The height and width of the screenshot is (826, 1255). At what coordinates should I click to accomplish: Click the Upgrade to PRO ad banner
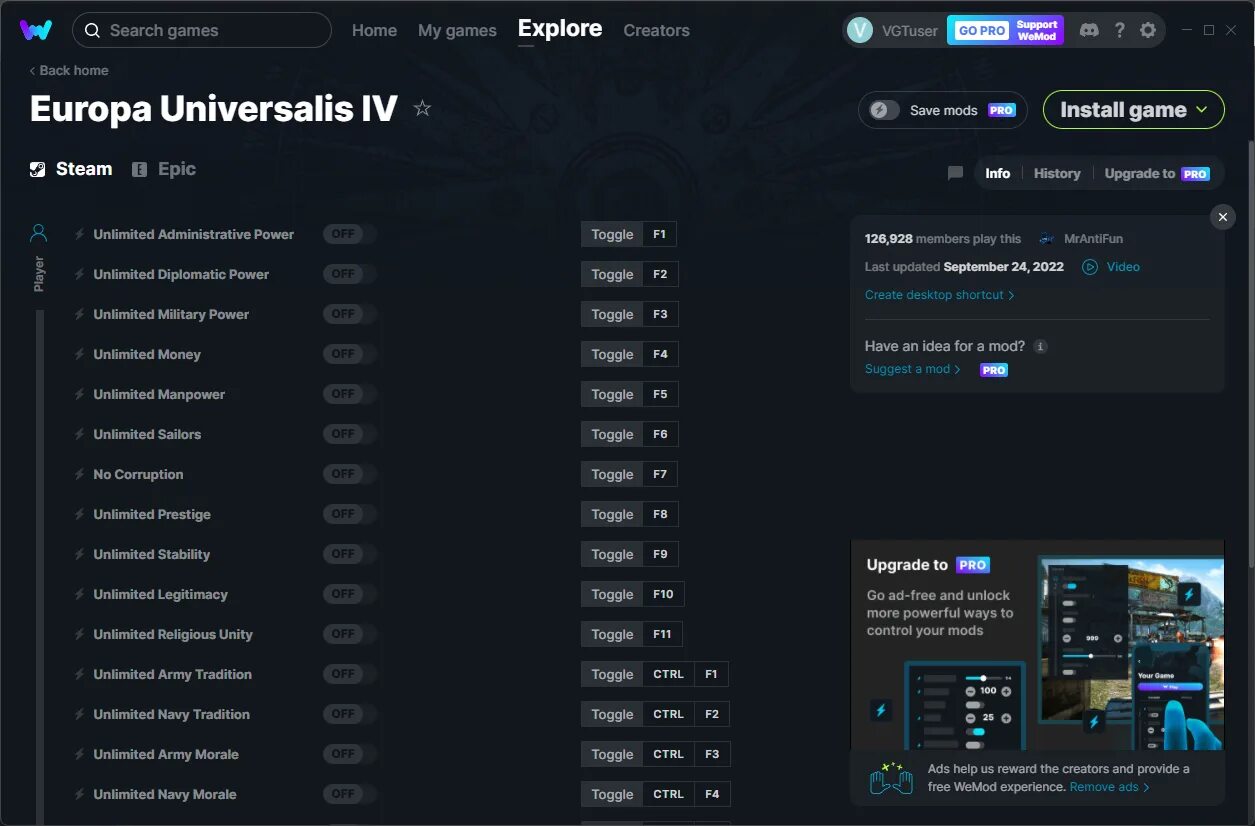(x=1037, y=645)
